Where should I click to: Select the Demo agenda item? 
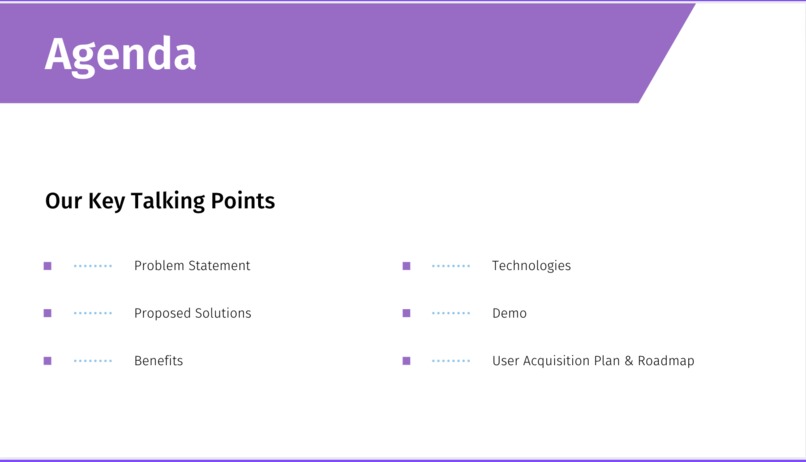coord(509,313)
